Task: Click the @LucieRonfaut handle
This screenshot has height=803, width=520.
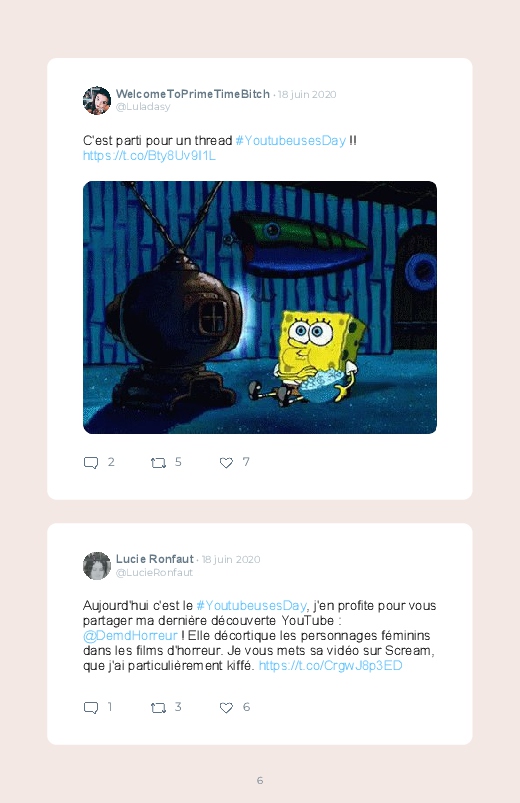Action: 154,573
